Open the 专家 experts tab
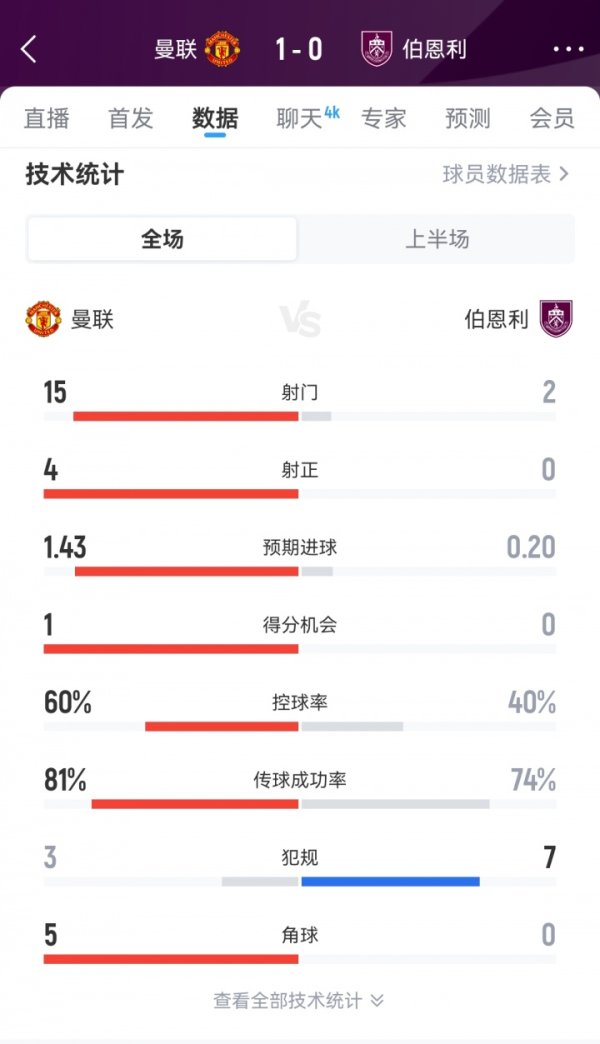Image resolution: width=600 pixels, height=1044 pixels. click(384, 118)
